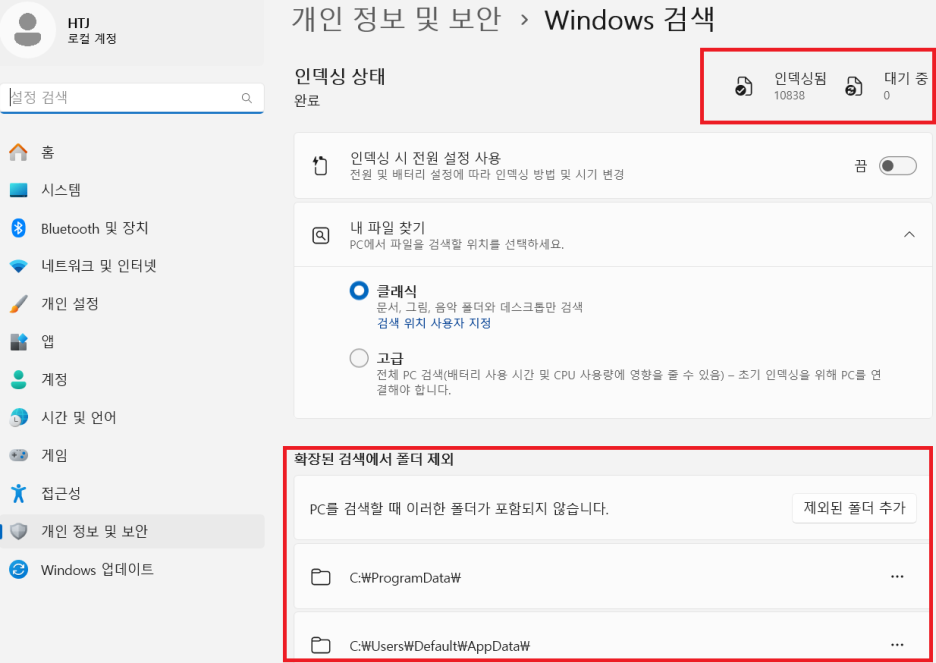Select 개인 정보 및 보안 in sidebar
Screen dimensions: 936x663
point(132,531)
